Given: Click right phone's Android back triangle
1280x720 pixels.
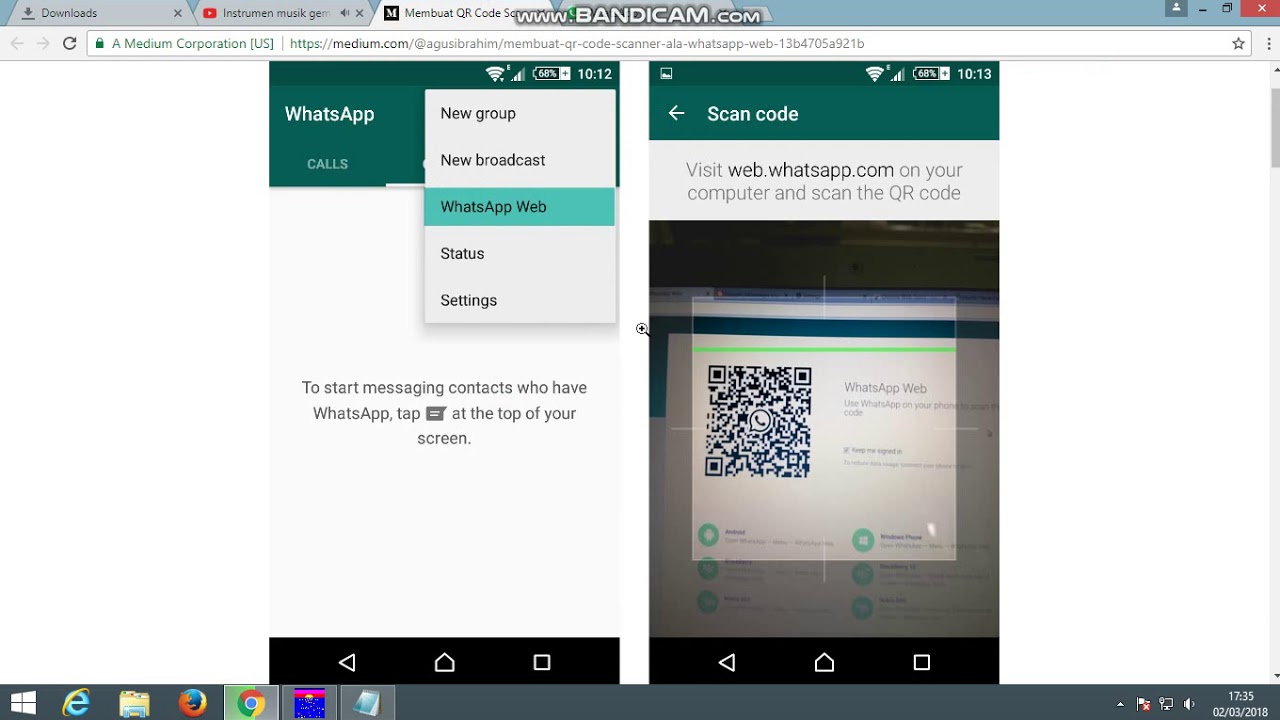Looking at the screenshot, I should tap(727, 662).
